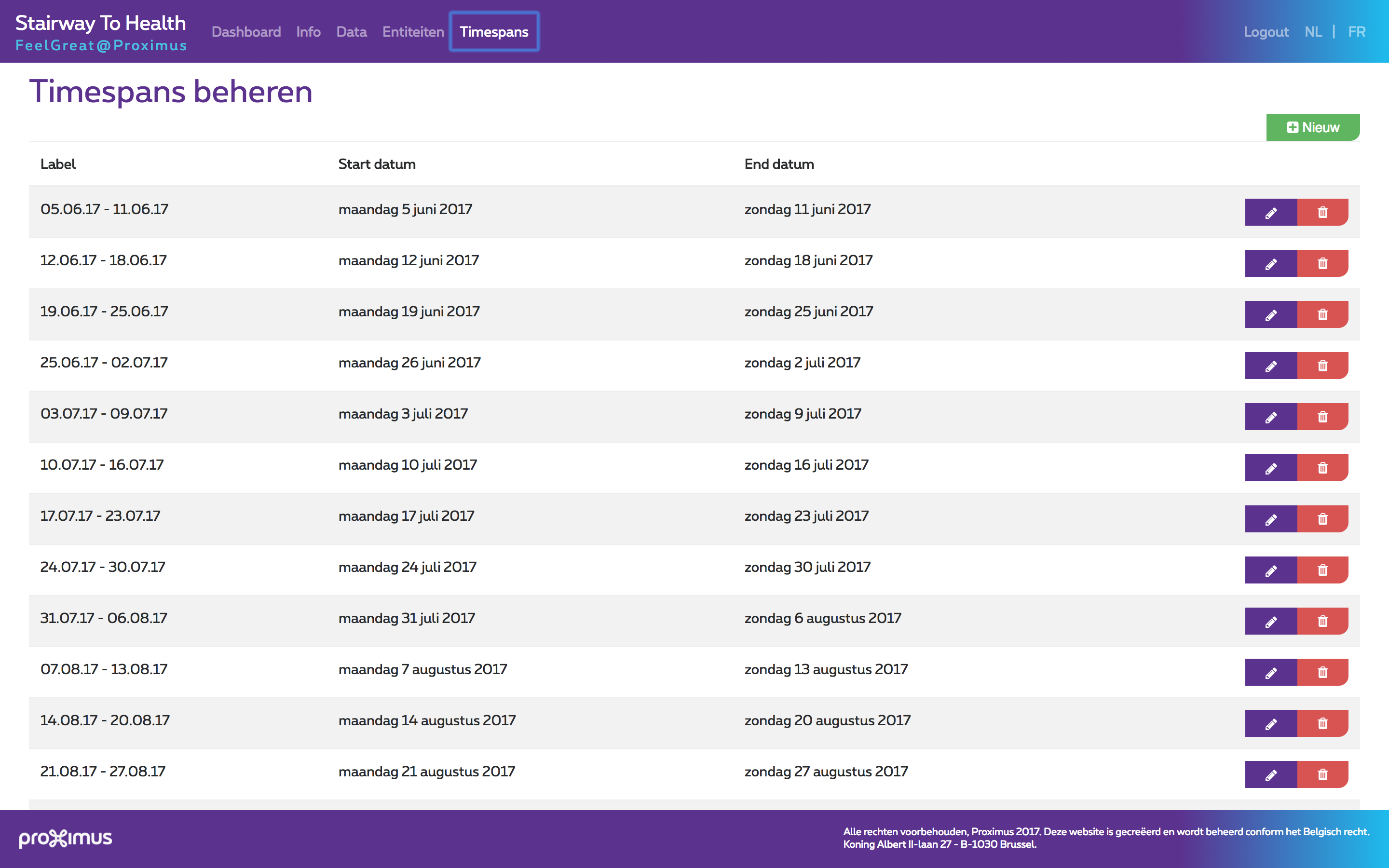Edit the 19.06.17 - 25.06.17 timespan

coord(1271,314)
